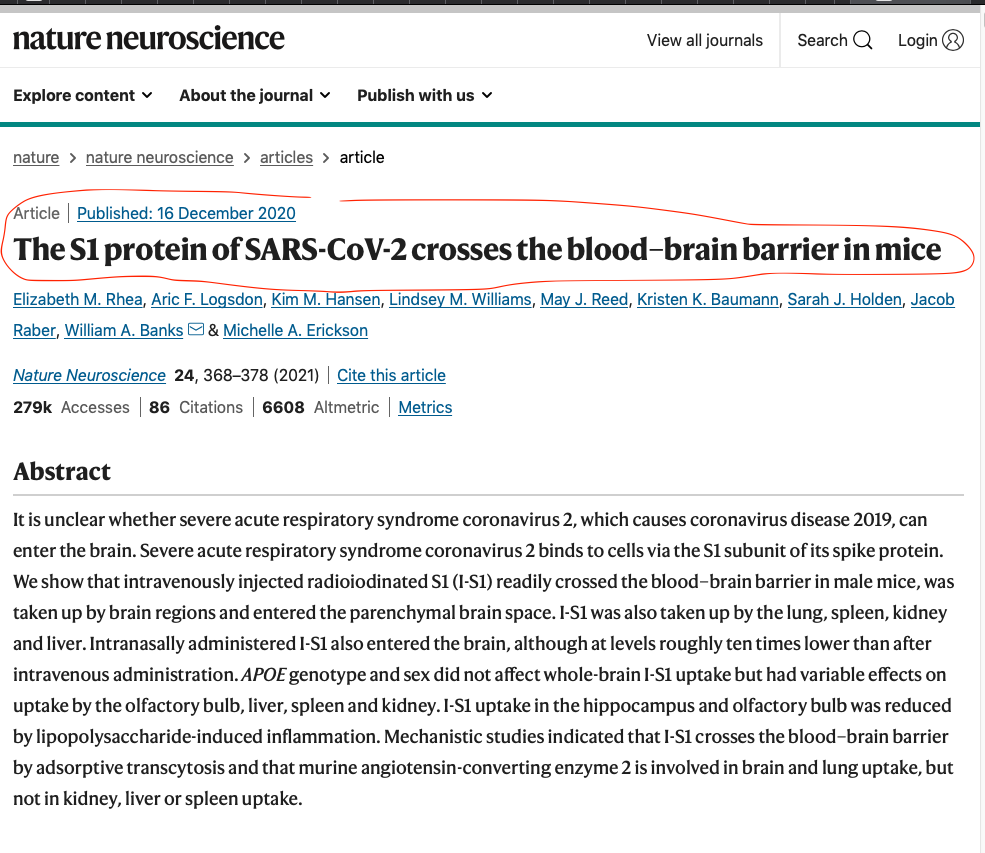
Task: Select author Michelle A. Erickson link
Action: coord(295,330)
